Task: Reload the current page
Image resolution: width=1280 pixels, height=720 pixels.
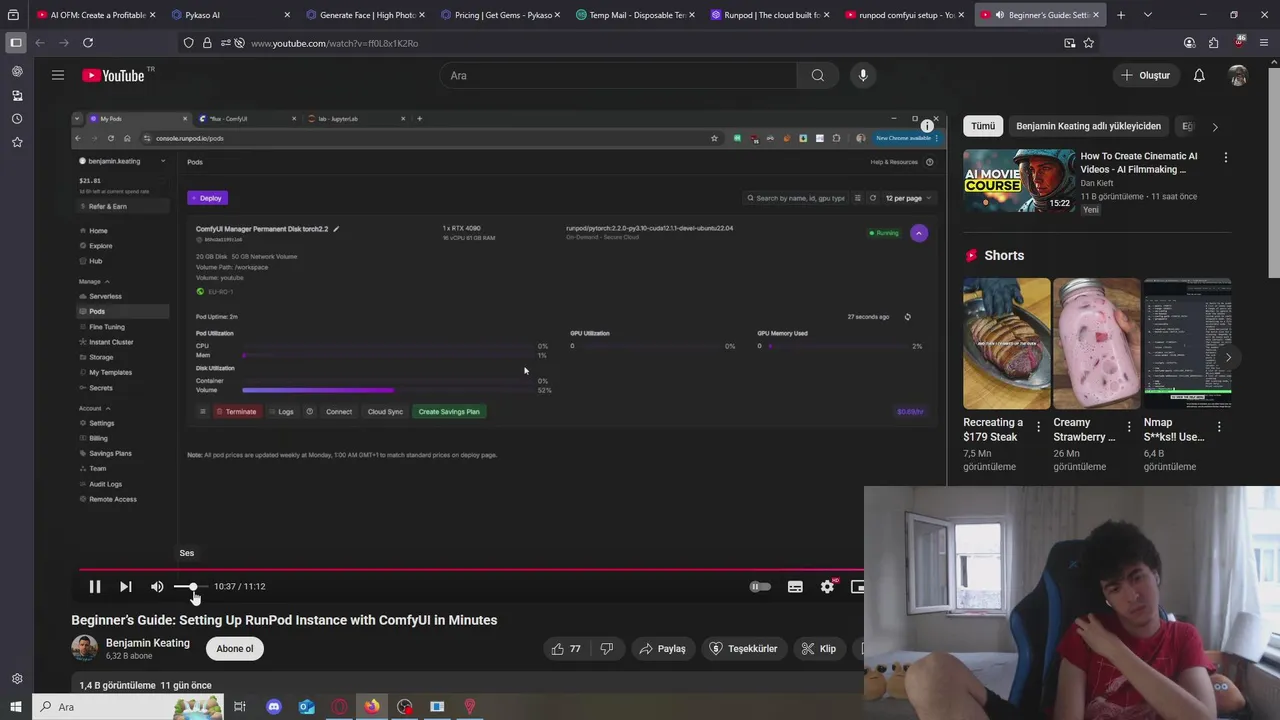Action: tap(88, 43)
